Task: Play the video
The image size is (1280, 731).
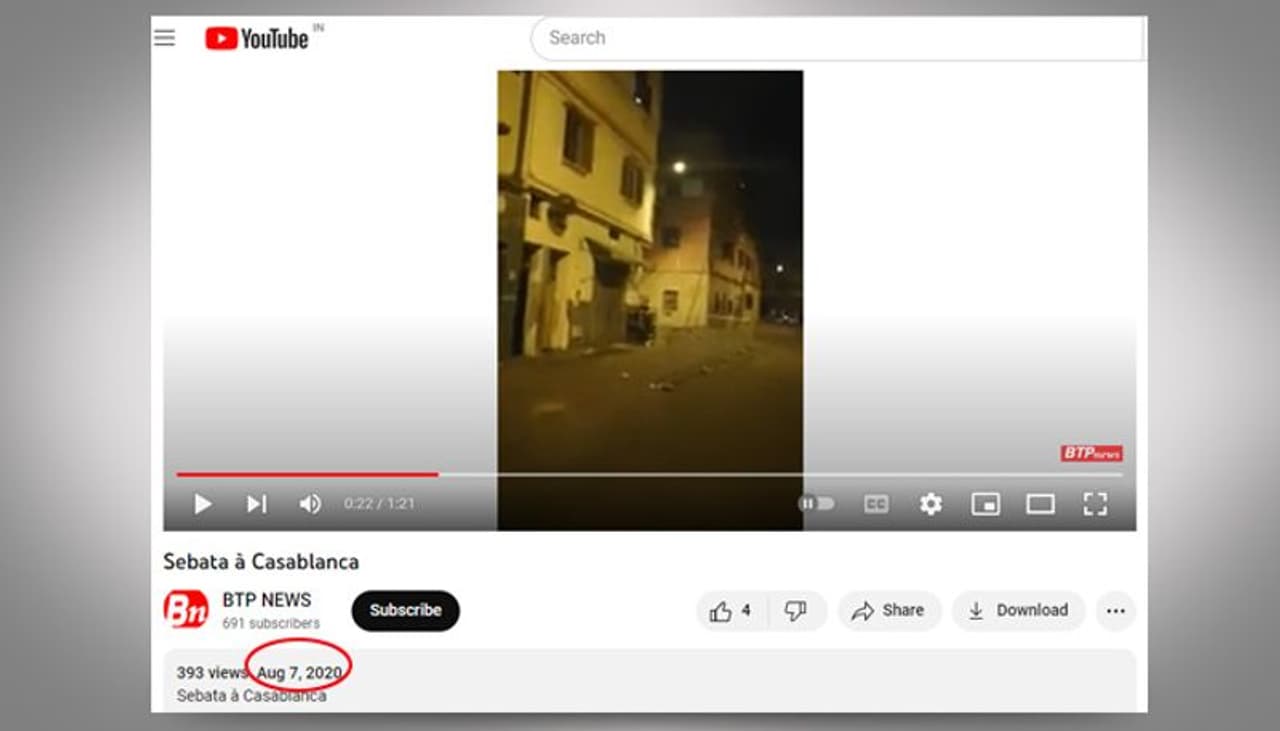Action: 202,504
